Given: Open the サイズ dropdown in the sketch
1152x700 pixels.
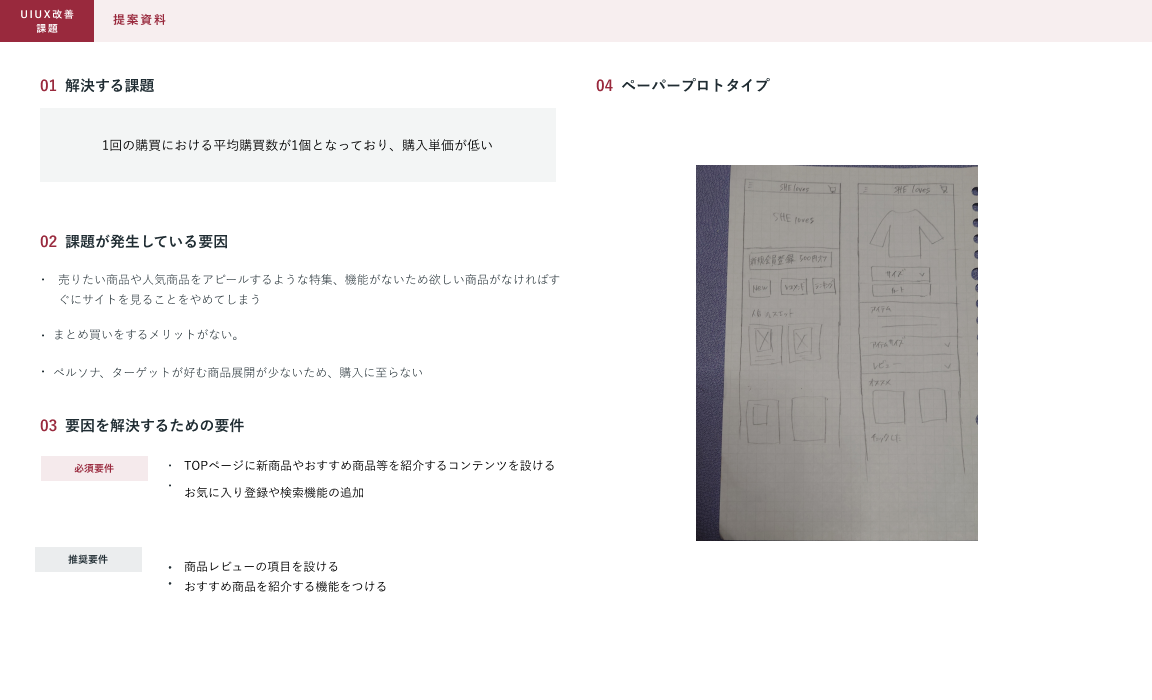Looking at the screenshot, I should tap(900, 274).
